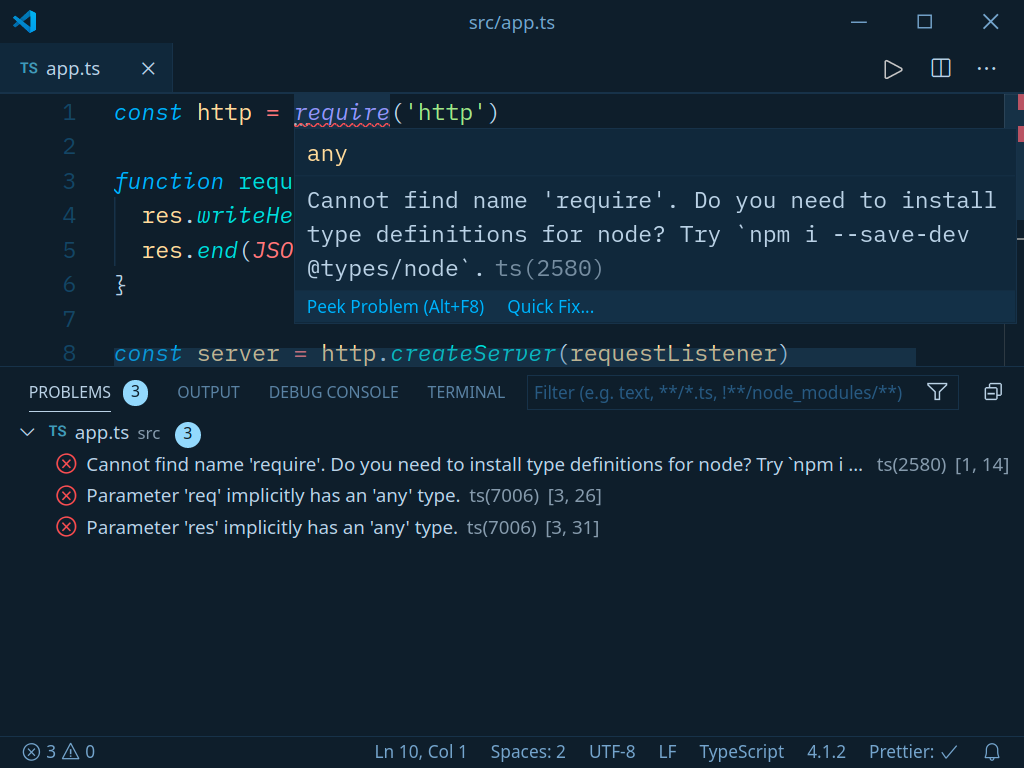Switch to the OUTPUT tab
The image size is (1024, 768).
(208, 392)
